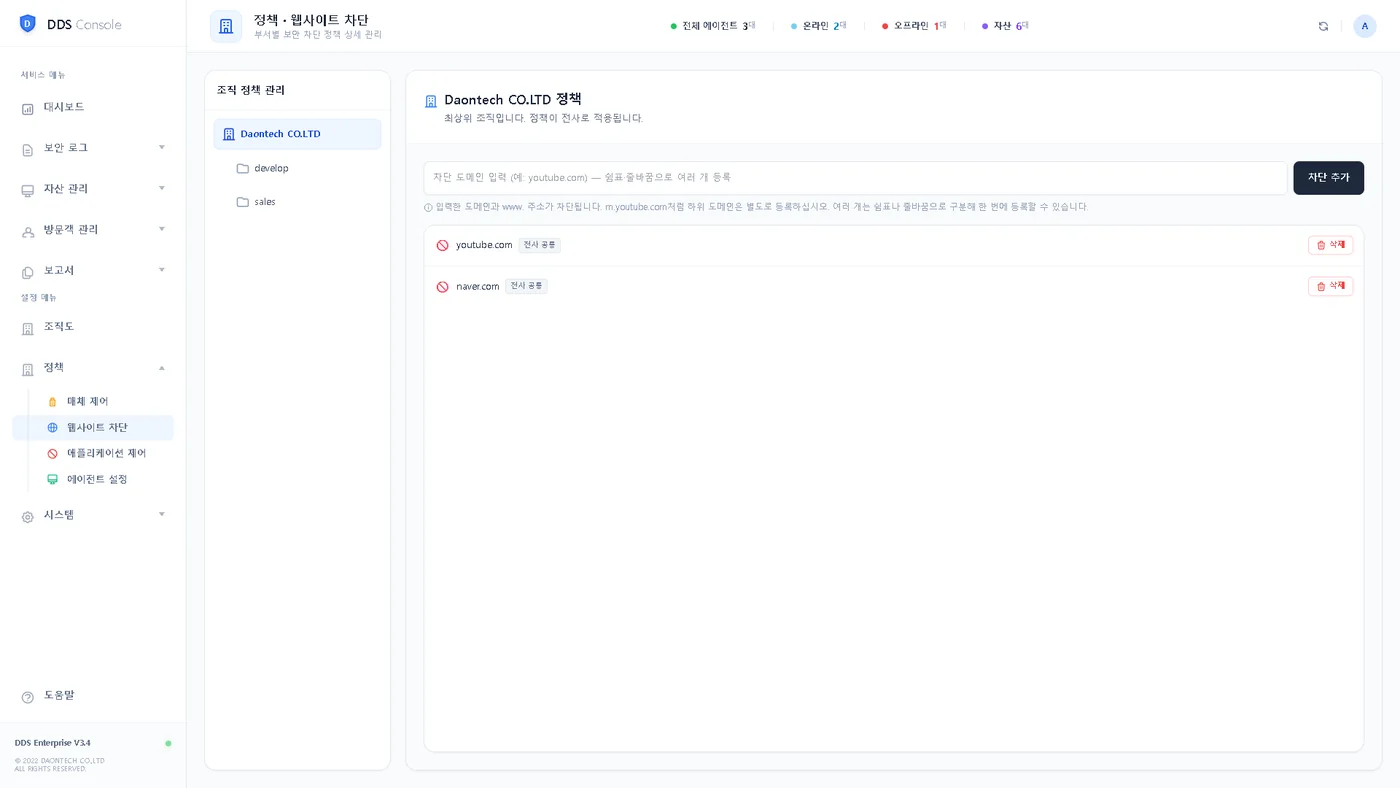Click blocked icon beside naver.com
The height and width of the screenshot is (788, 1400).
tap(442, 286)
